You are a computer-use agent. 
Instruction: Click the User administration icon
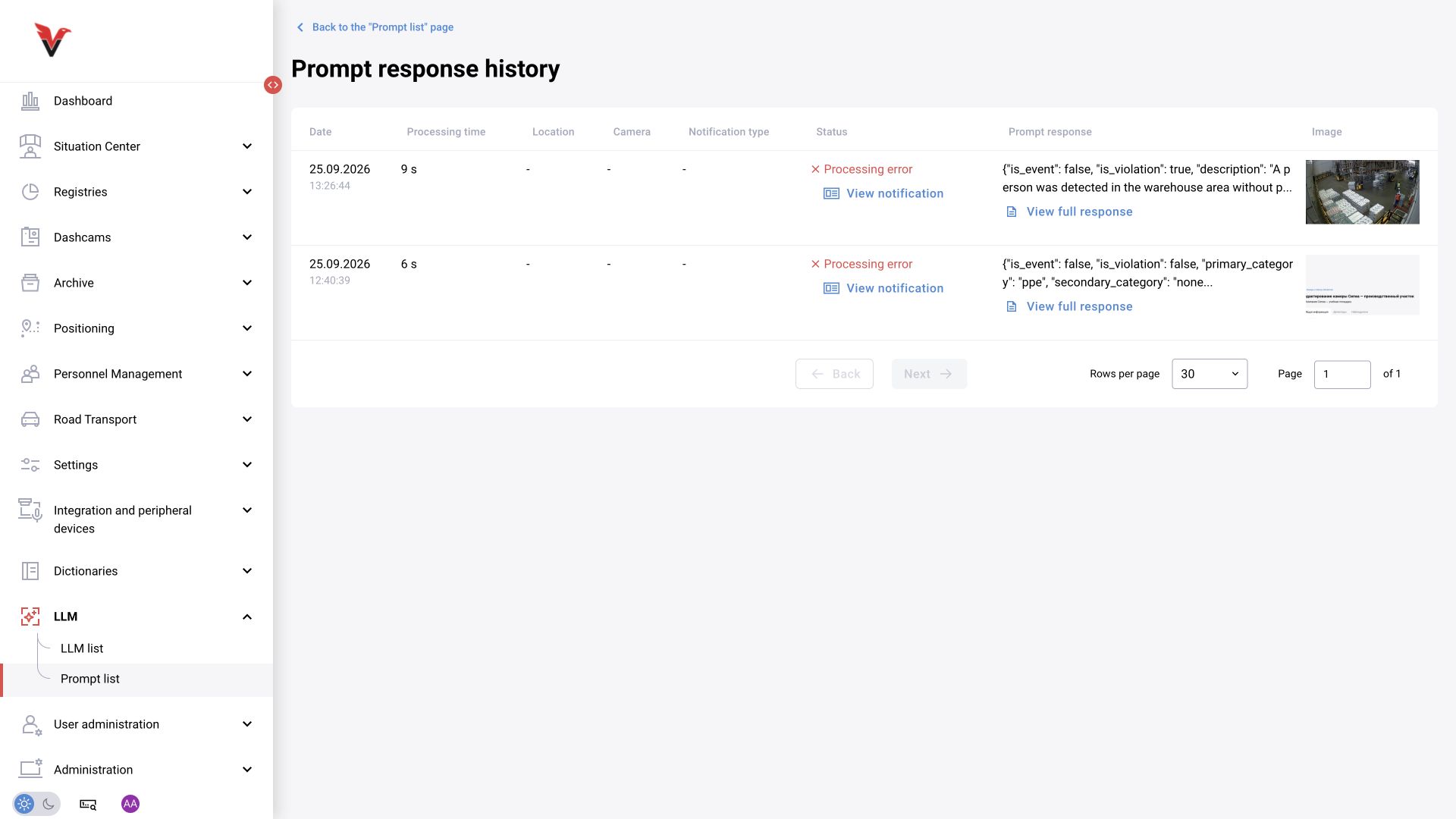[31, 724]
